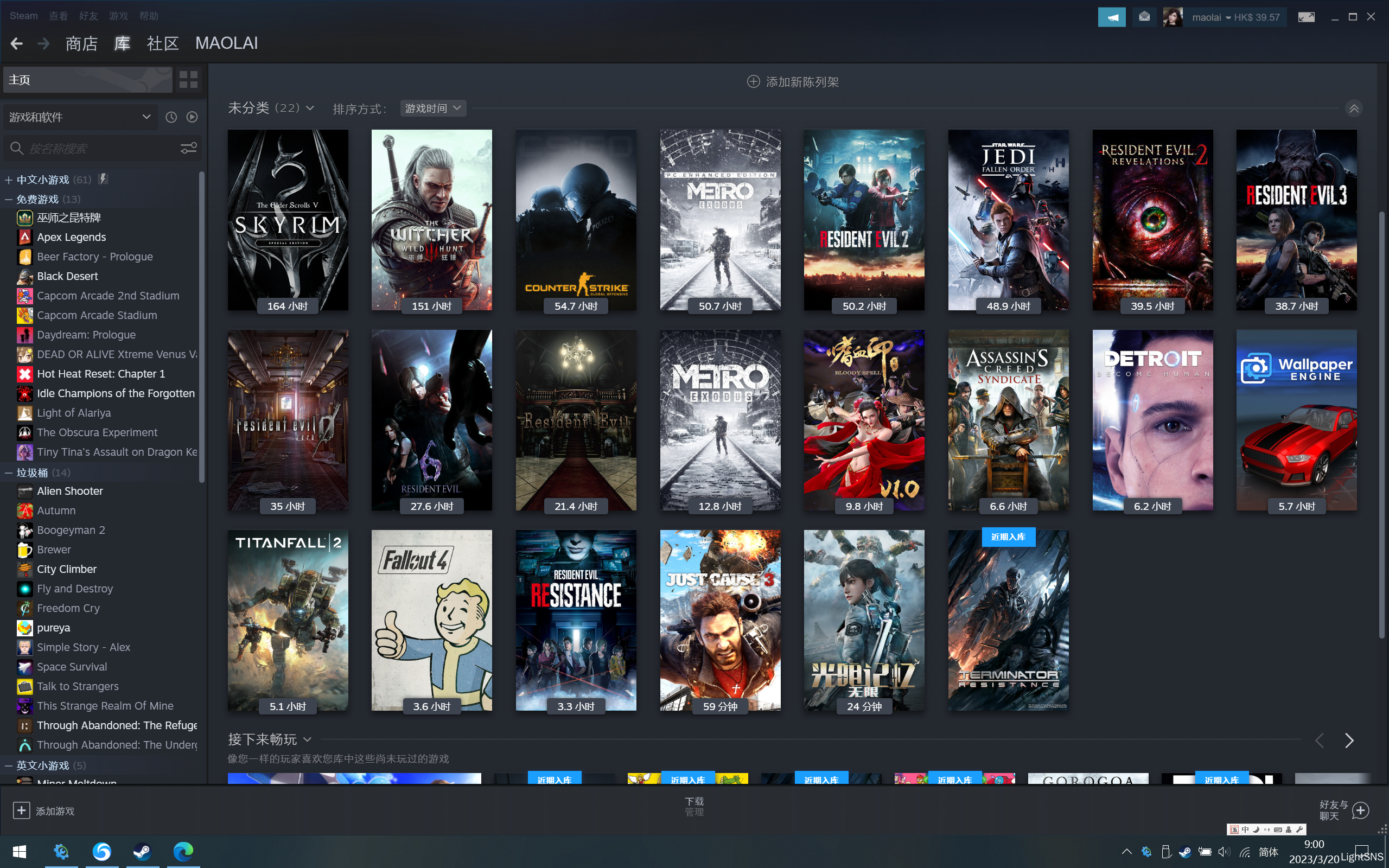The height and width of the screenshot is (868, 1389).
Task: Open the 好友 menu
Action: click(x=88, y=16)
